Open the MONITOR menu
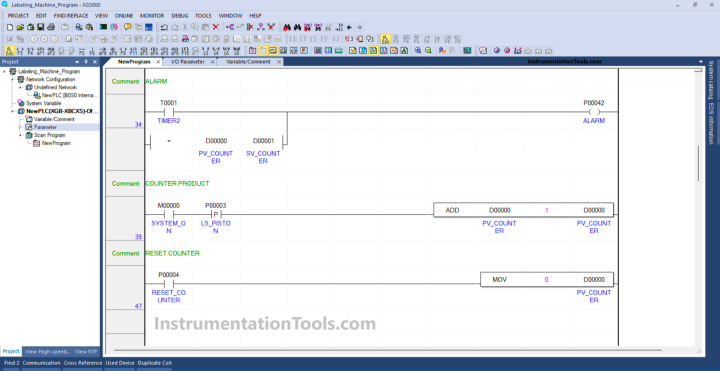 152,16
